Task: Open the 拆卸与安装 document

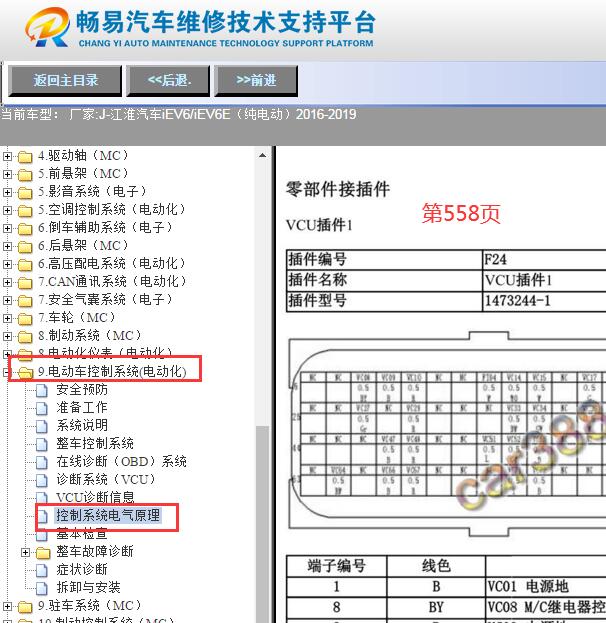Action: tap(88, 587)
